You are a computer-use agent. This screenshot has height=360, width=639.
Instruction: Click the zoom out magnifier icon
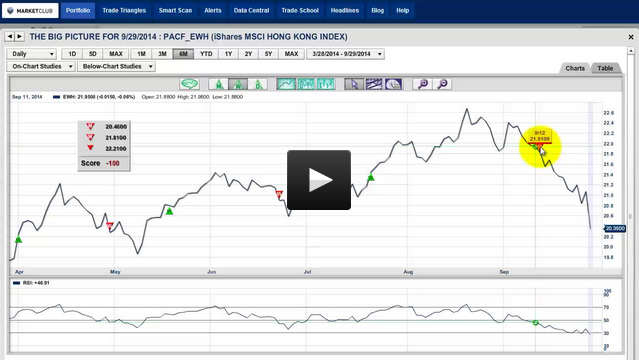(x=442, y=84)
